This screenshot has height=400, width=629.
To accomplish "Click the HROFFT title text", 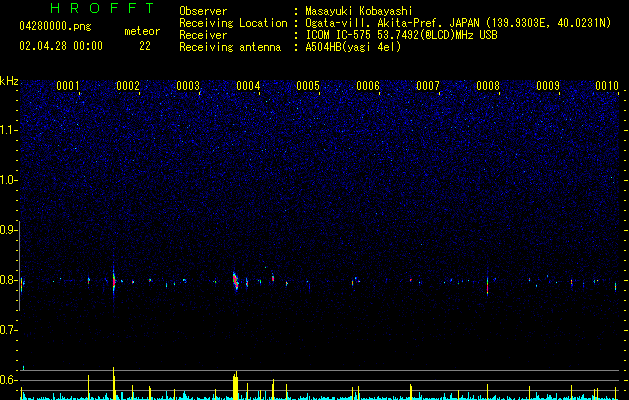I will pyautogui.click(x=103, y=8).
